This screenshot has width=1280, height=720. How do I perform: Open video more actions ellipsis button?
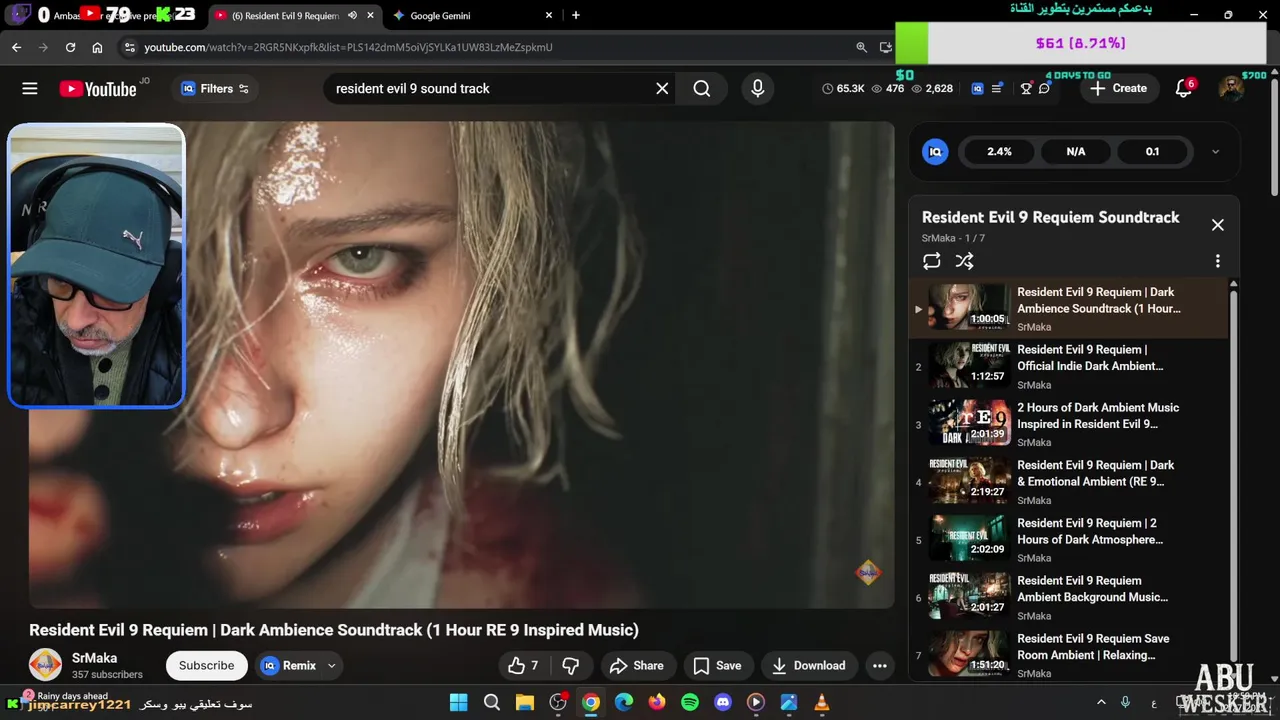pos(879,666)
